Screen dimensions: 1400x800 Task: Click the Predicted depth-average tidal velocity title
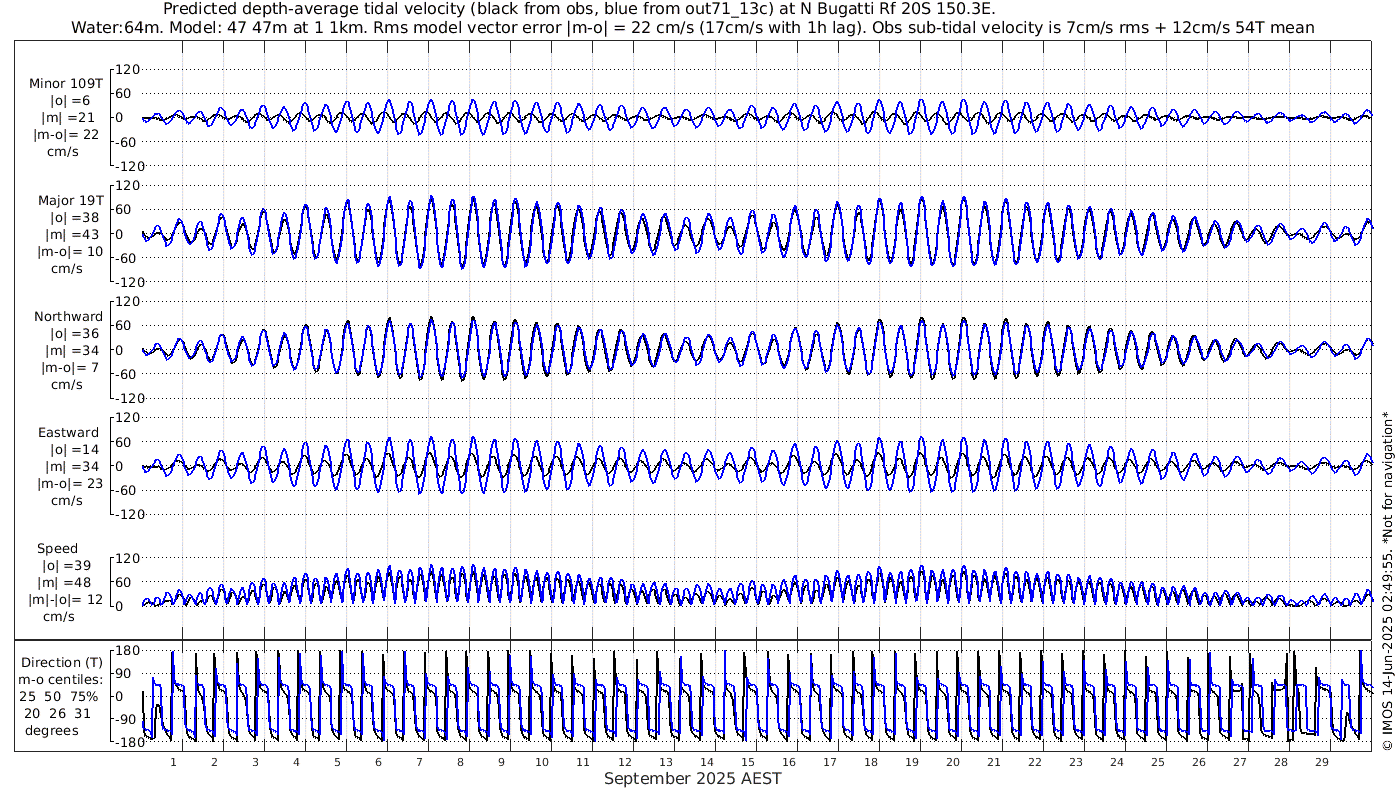[x=578, y=9]
